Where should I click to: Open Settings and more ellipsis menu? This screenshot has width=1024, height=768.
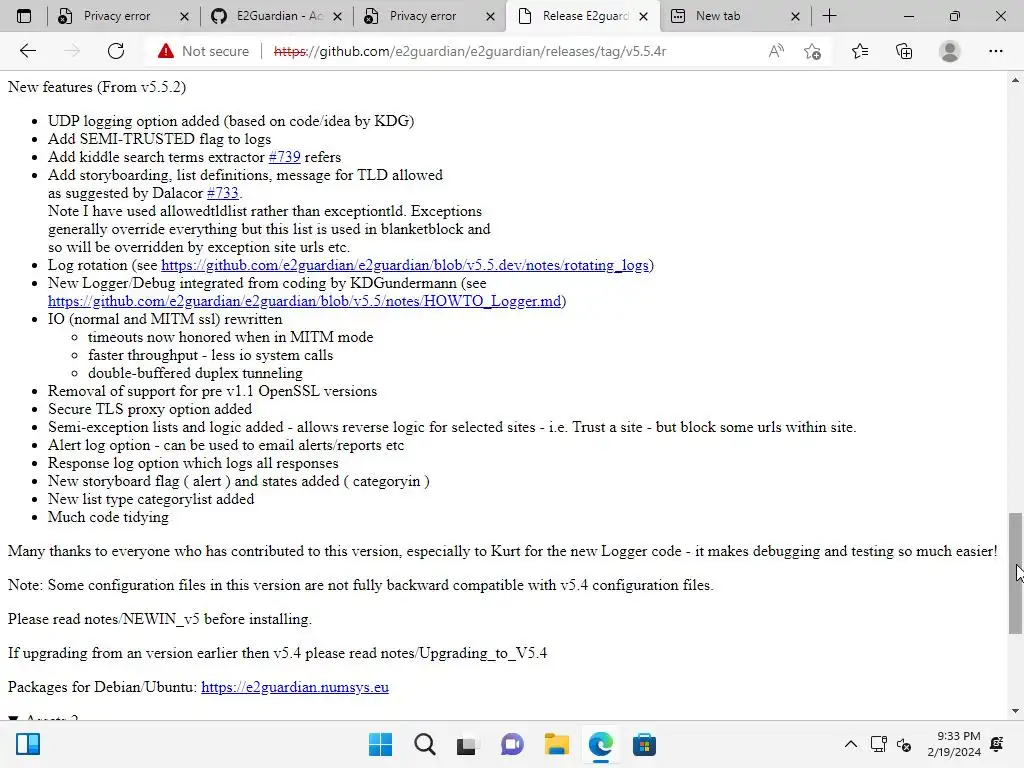(x=995, y=51)
